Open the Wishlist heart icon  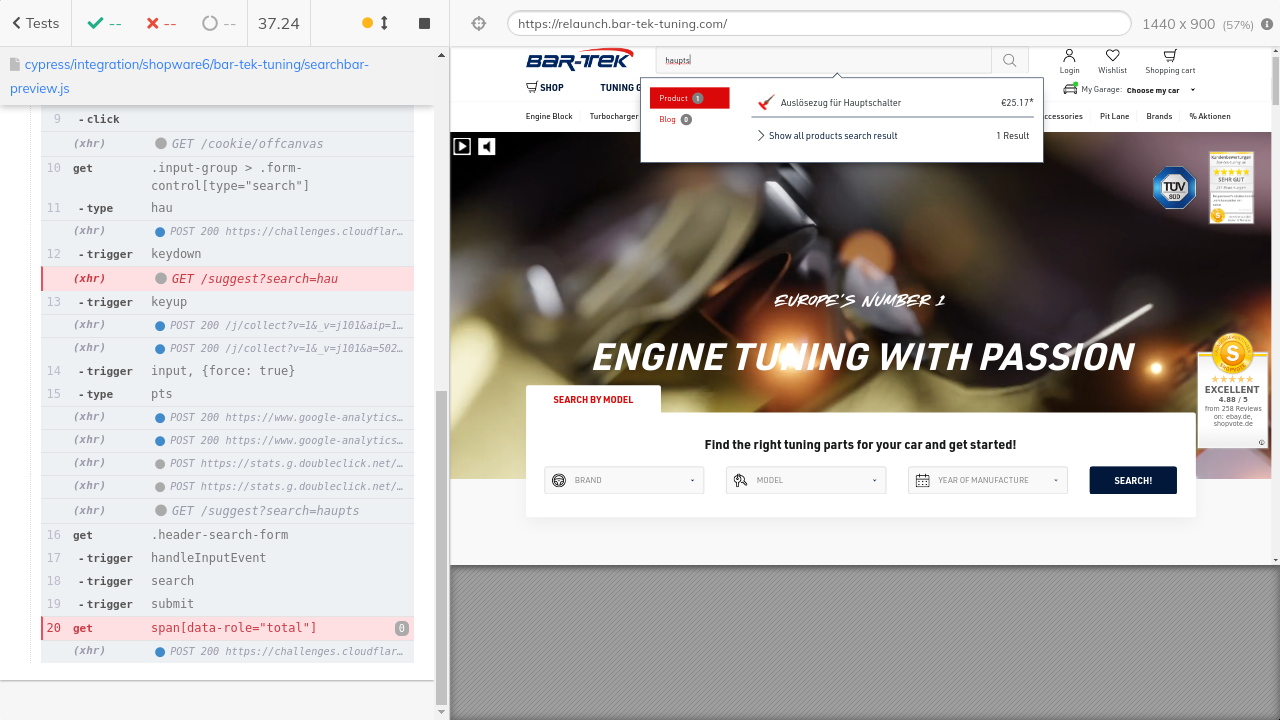pos(1112,56)
